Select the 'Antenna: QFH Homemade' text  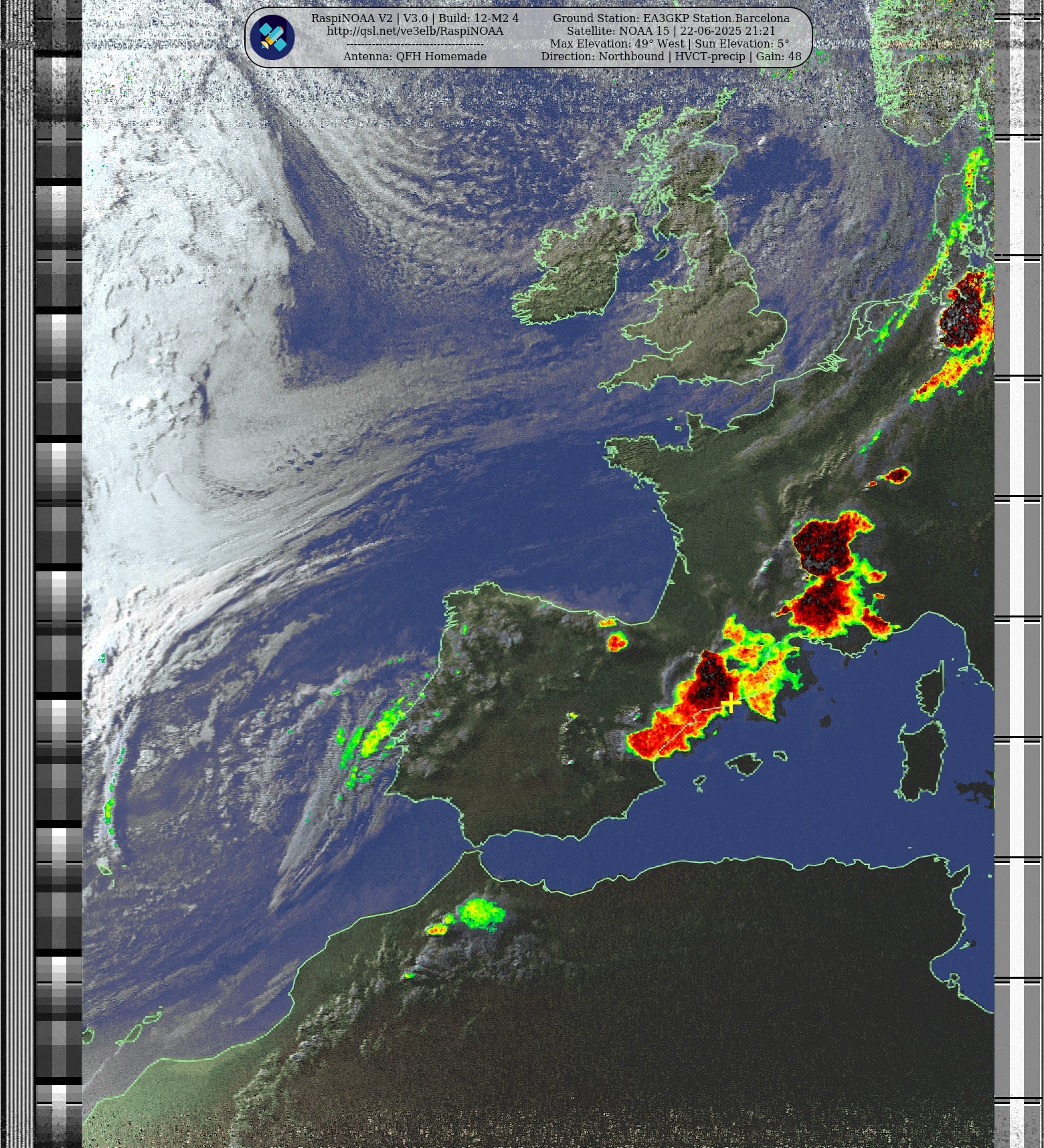tap(415, 56)
